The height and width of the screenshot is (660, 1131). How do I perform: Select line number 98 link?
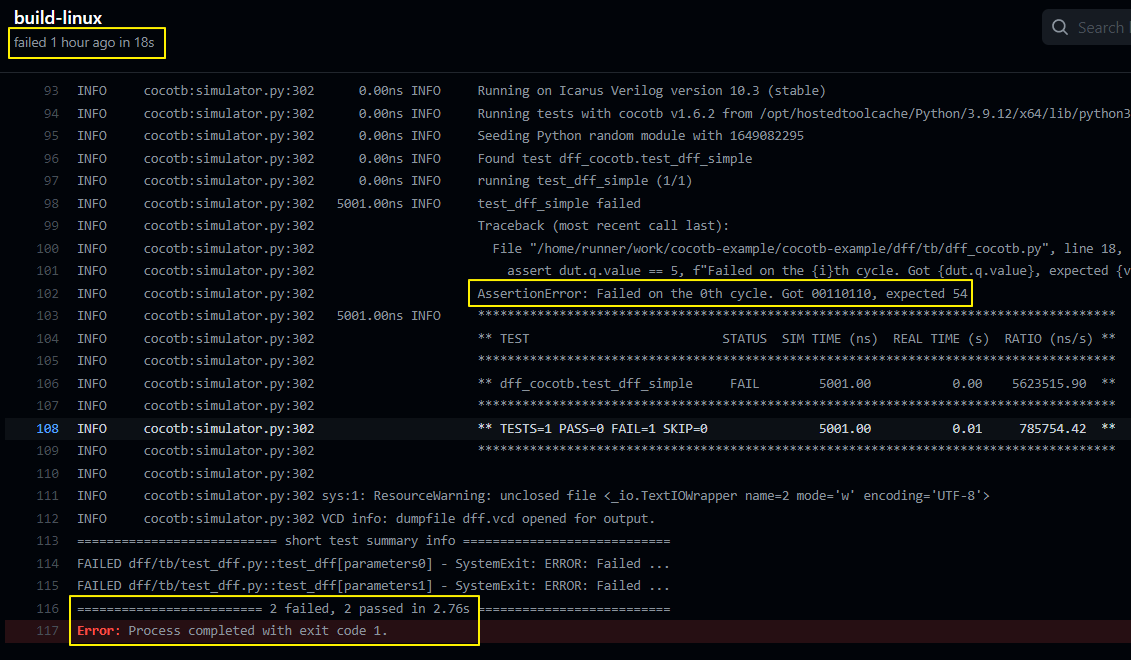[50, 203]
